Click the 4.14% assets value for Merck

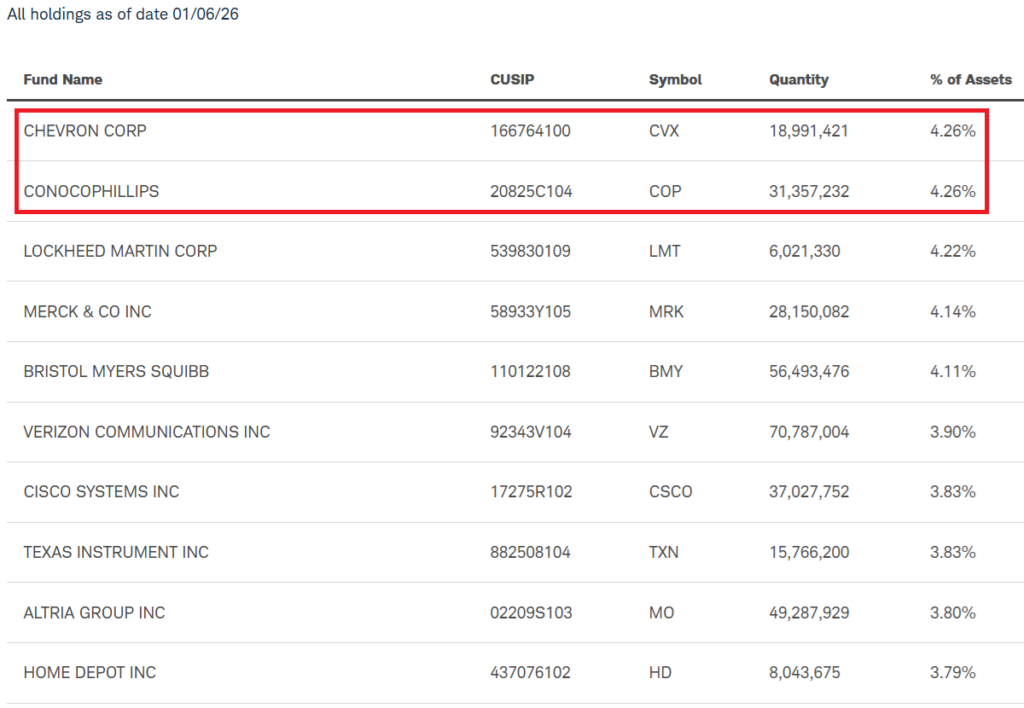952,311
